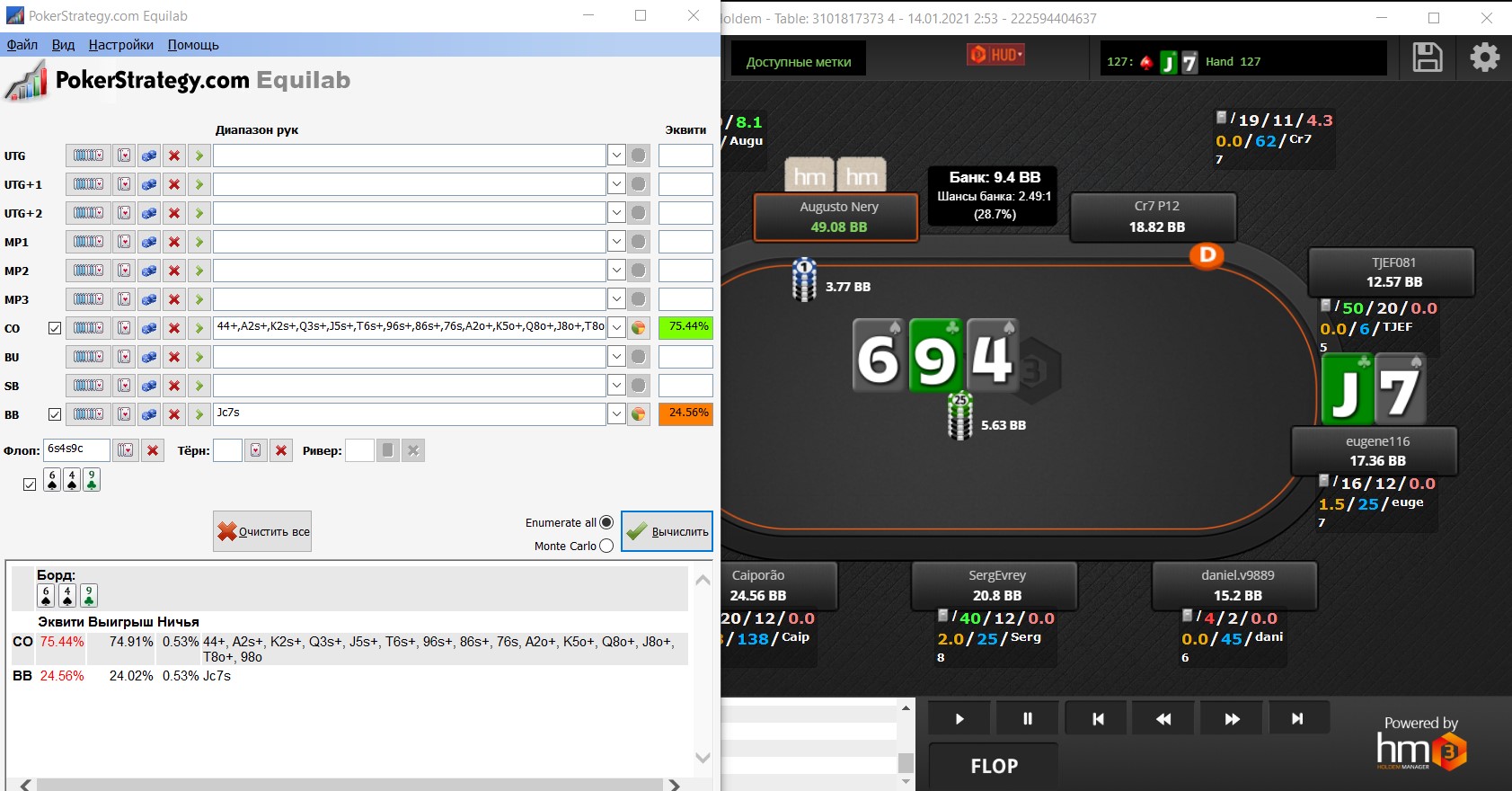Open Настройки menu

[121, 45]
